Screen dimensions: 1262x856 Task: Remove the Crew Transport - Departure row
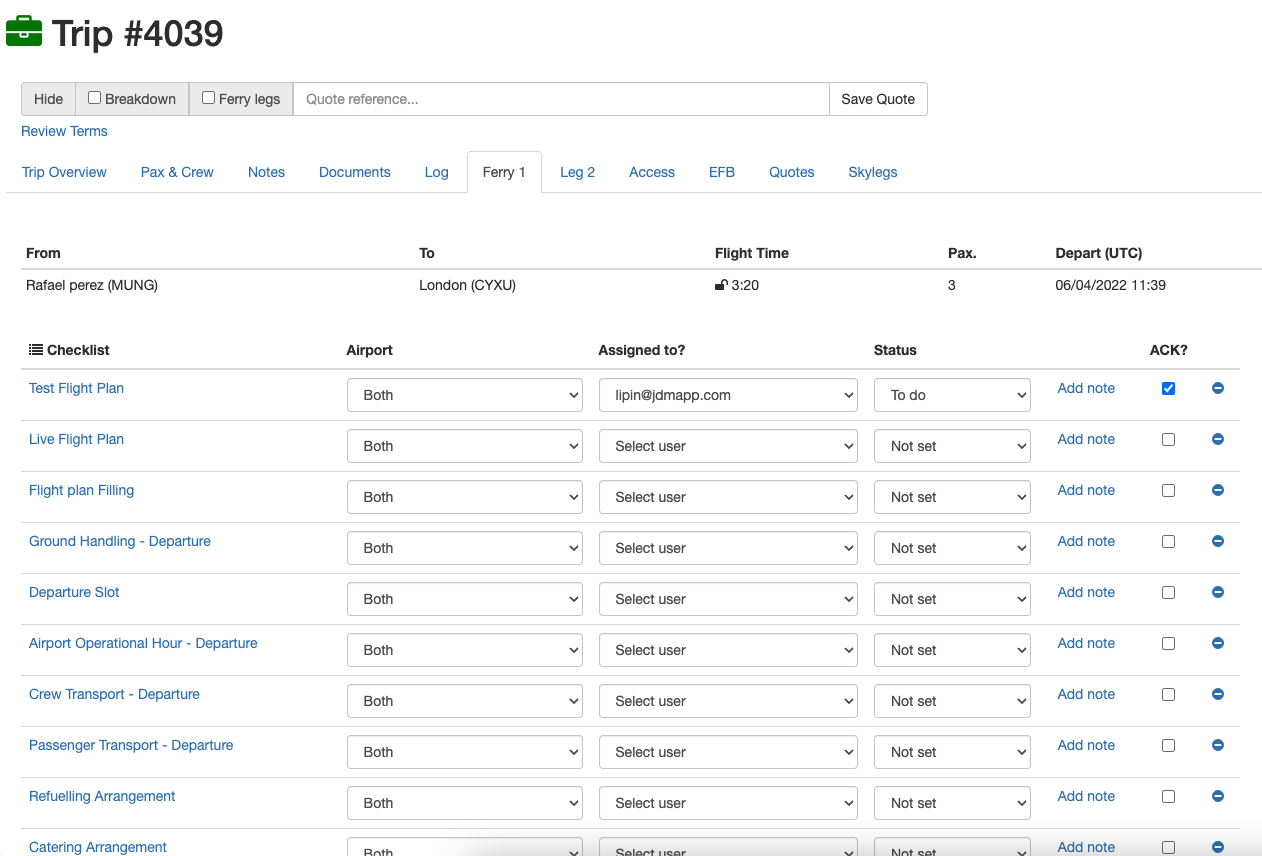[x=1217, y=694]
